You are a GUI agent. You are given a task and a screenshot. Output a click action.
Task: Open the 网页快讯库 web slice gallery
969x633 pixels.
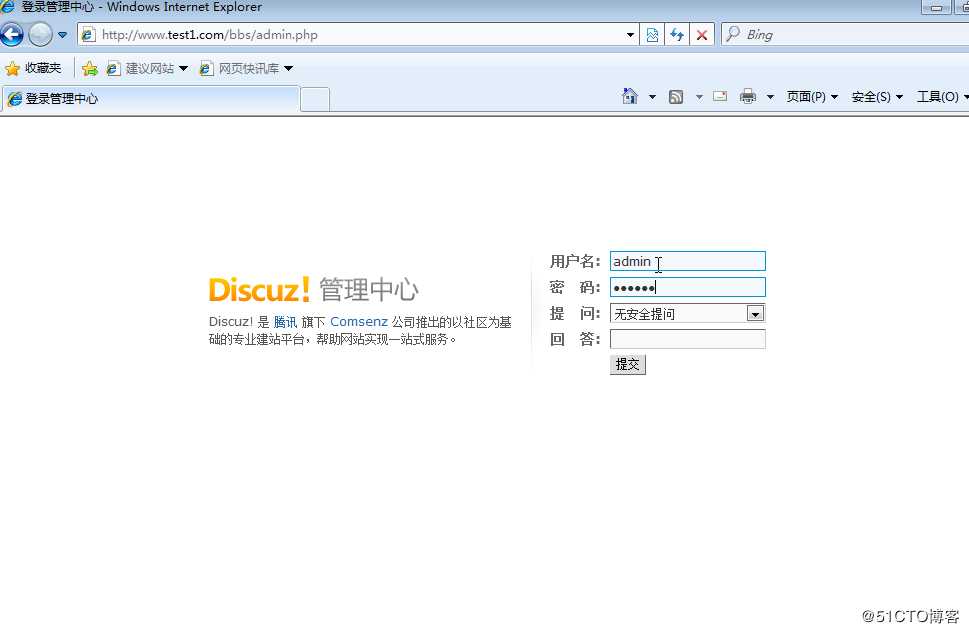(246, 69)
